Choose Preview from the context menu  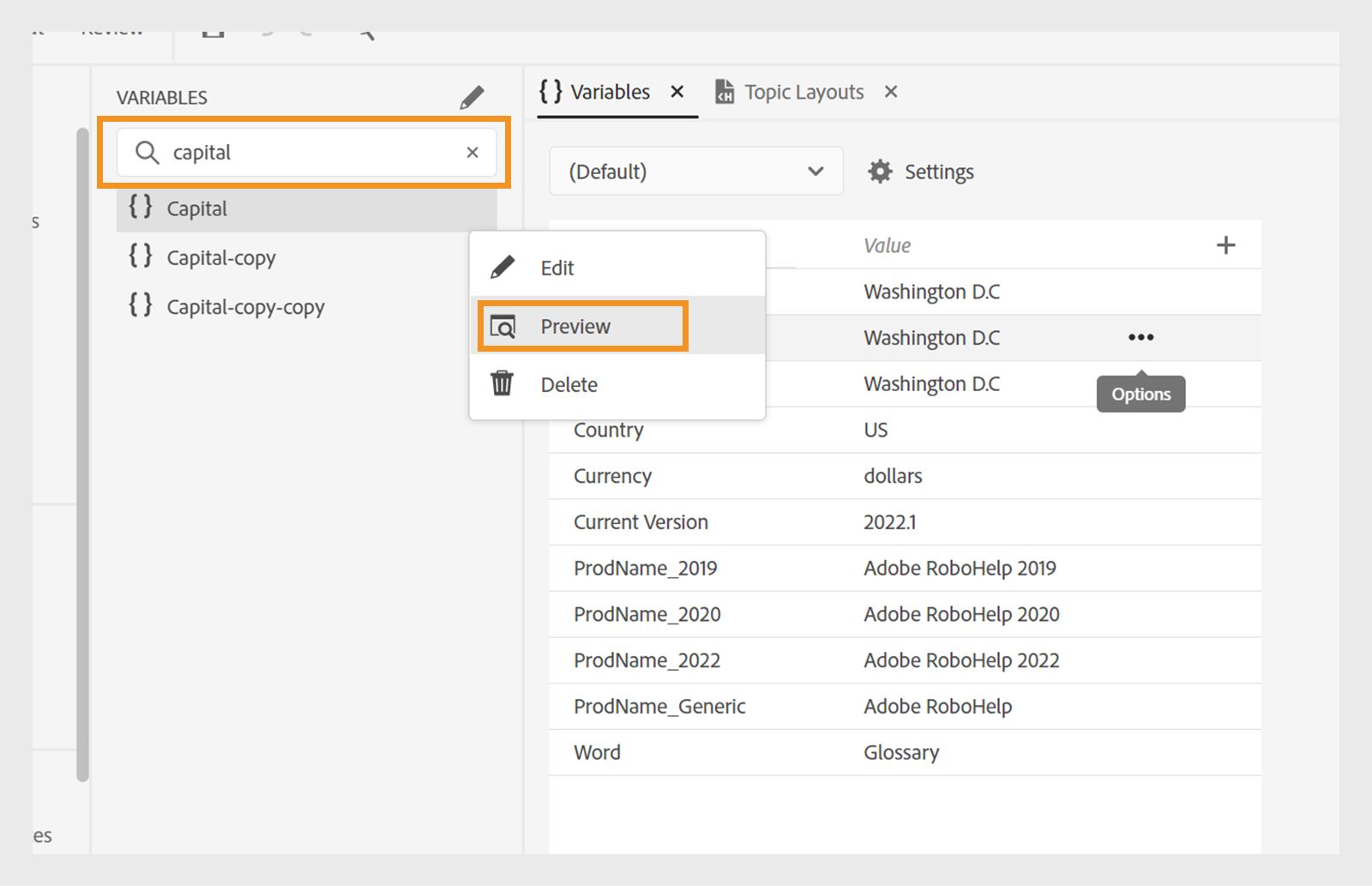click(617, 326)
